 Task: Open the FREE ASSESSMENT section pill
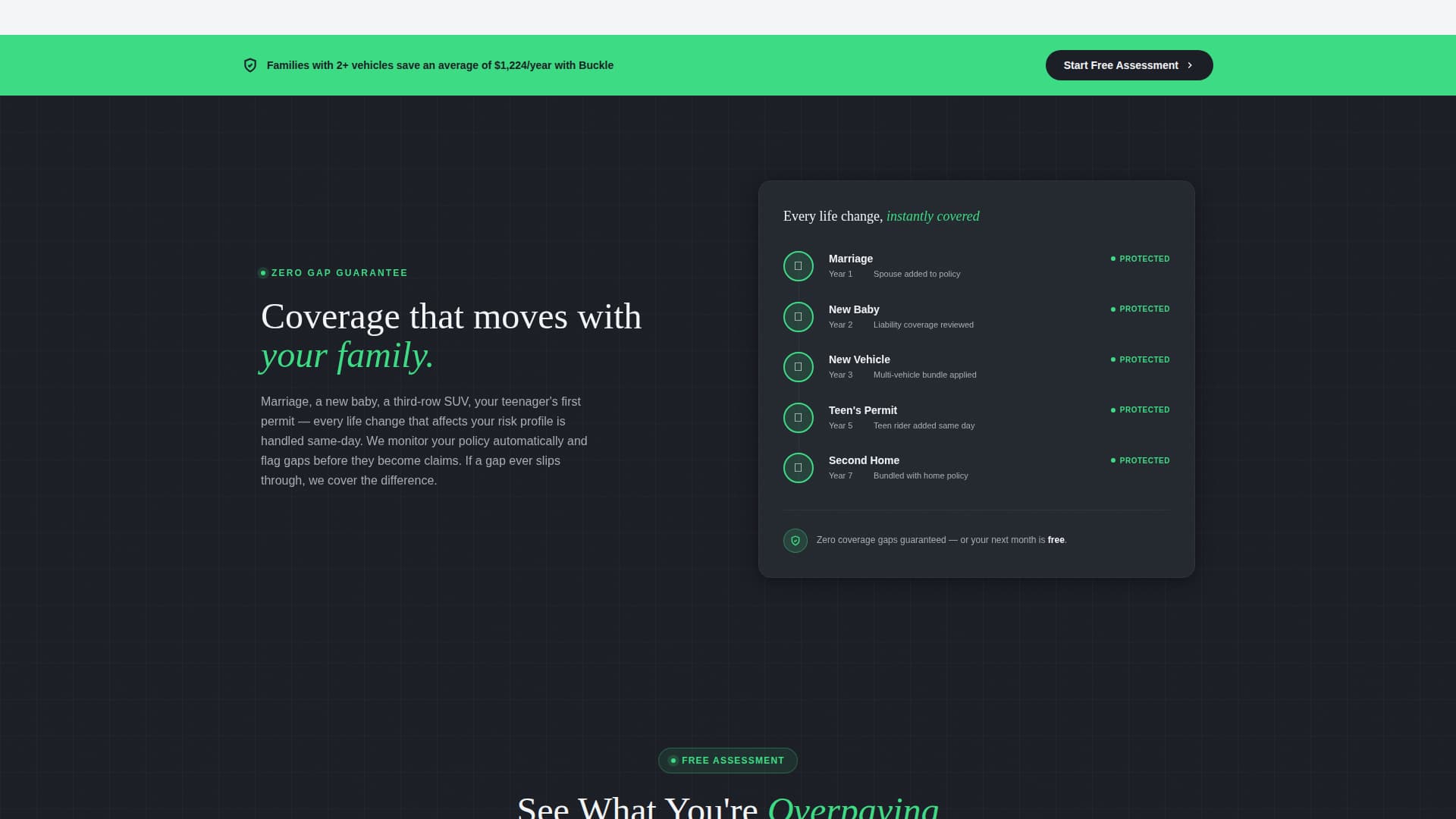click(x=727, y=760)
